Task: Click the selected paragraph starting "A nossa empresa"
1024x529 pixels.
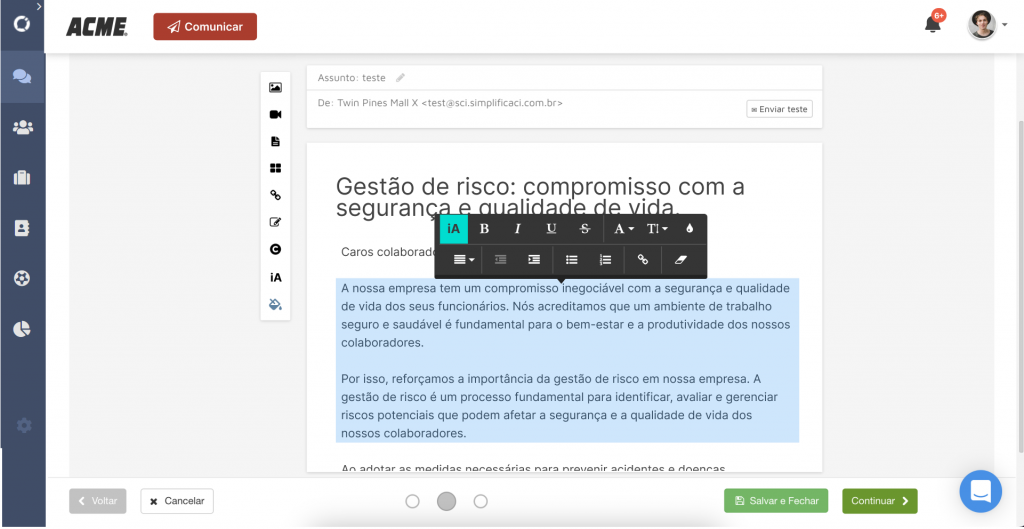Action: tap(566, 315)
